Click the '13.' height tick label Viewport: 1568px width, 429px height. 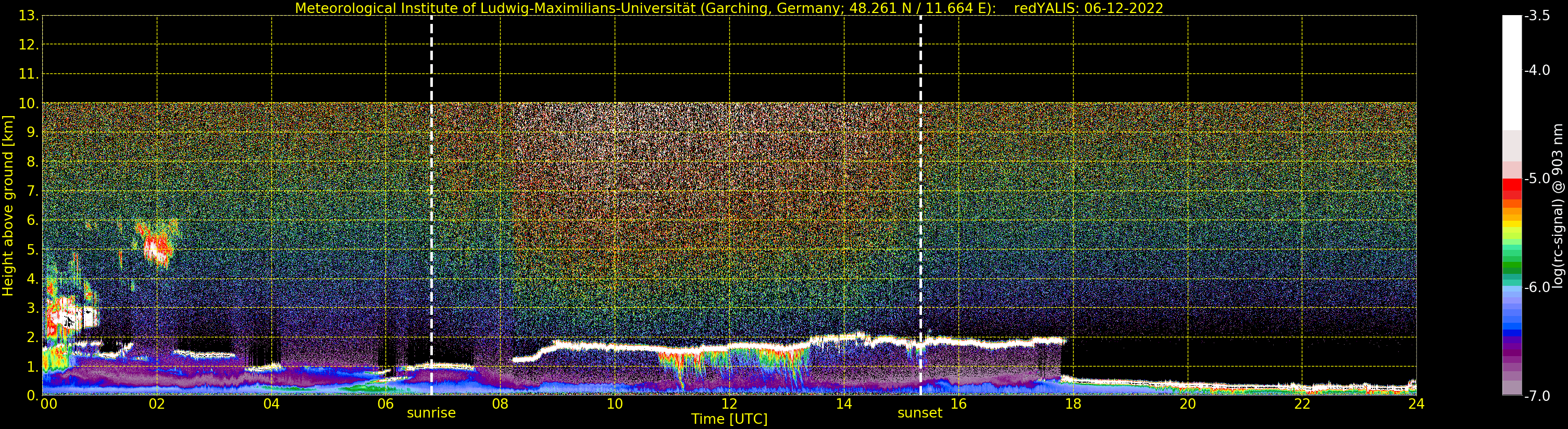click(x=29, y=16)
